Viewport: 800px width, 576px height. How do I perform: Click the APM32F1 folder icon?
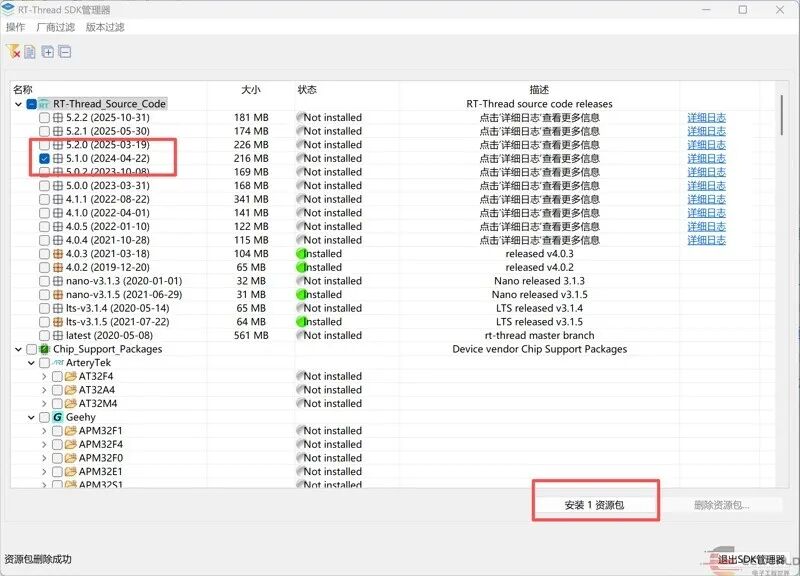pos(70,431)
